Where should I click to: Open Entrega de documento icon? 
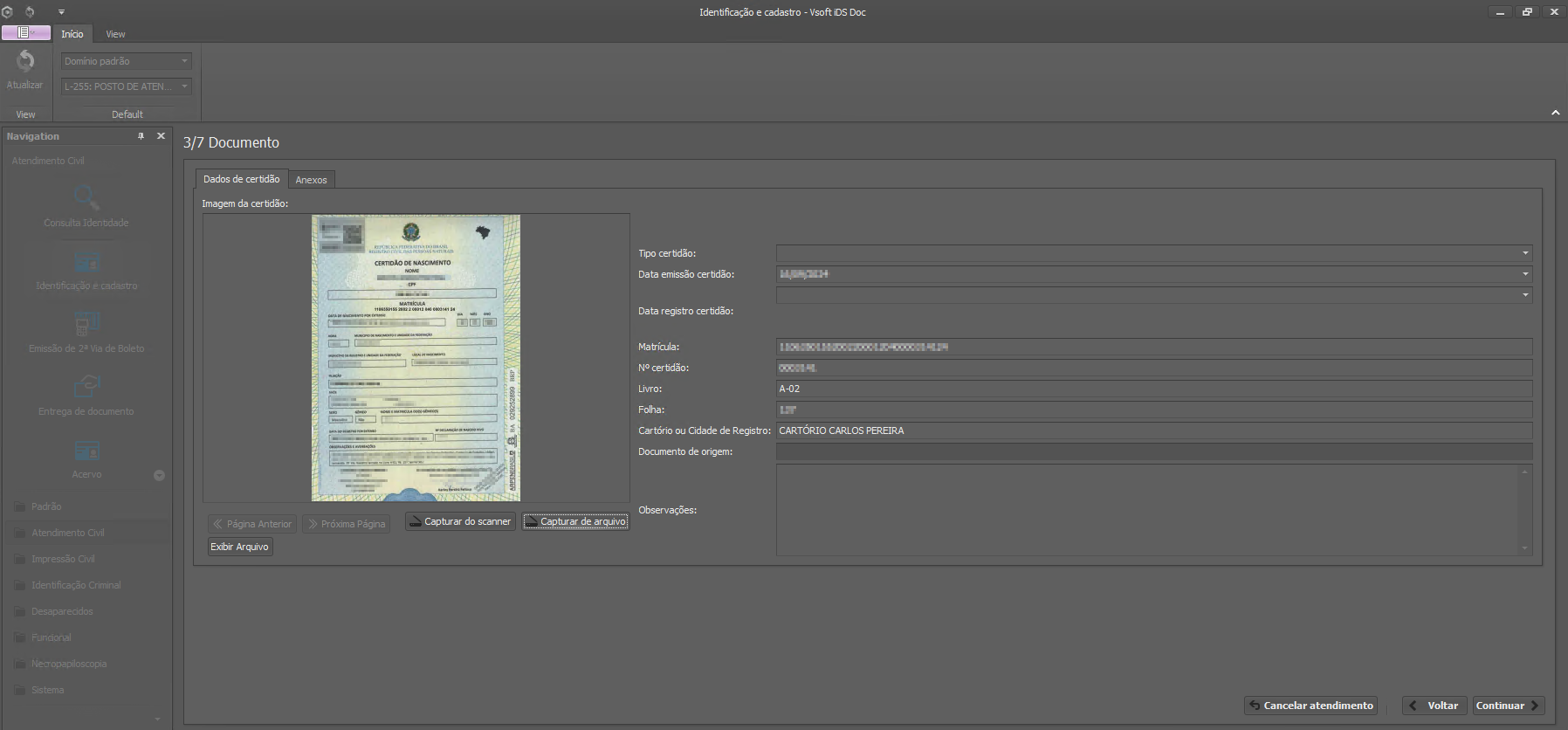tap(86, 387)
